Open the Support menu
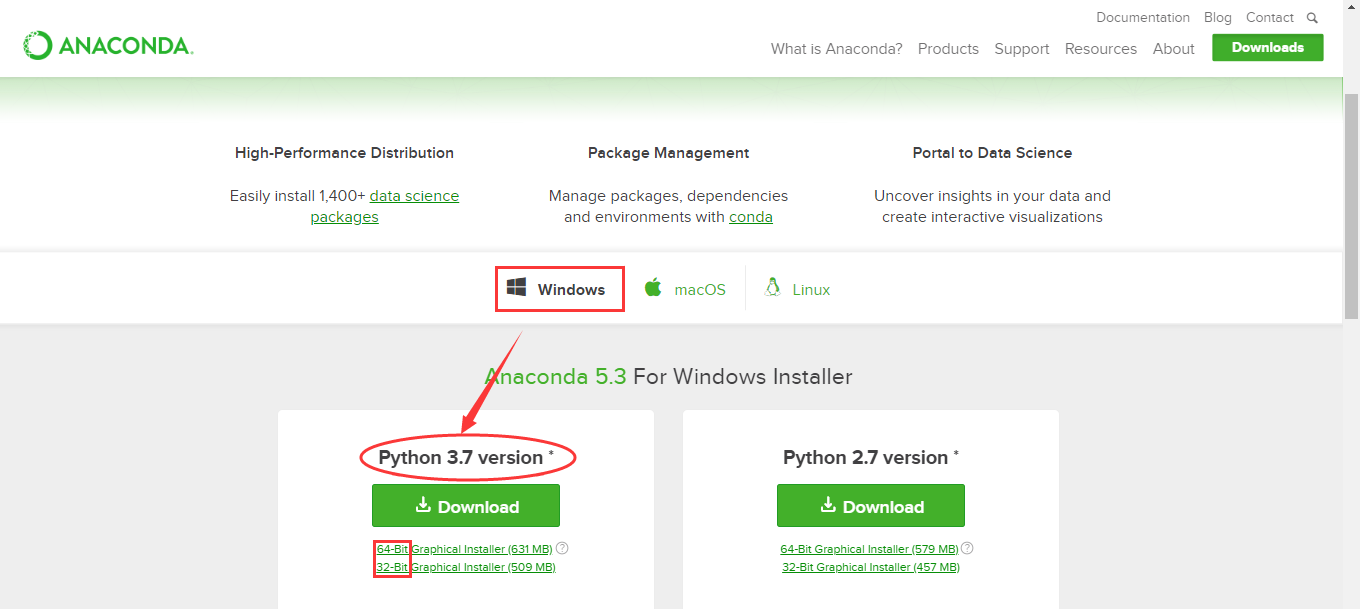 click(x=1022, y=49)
